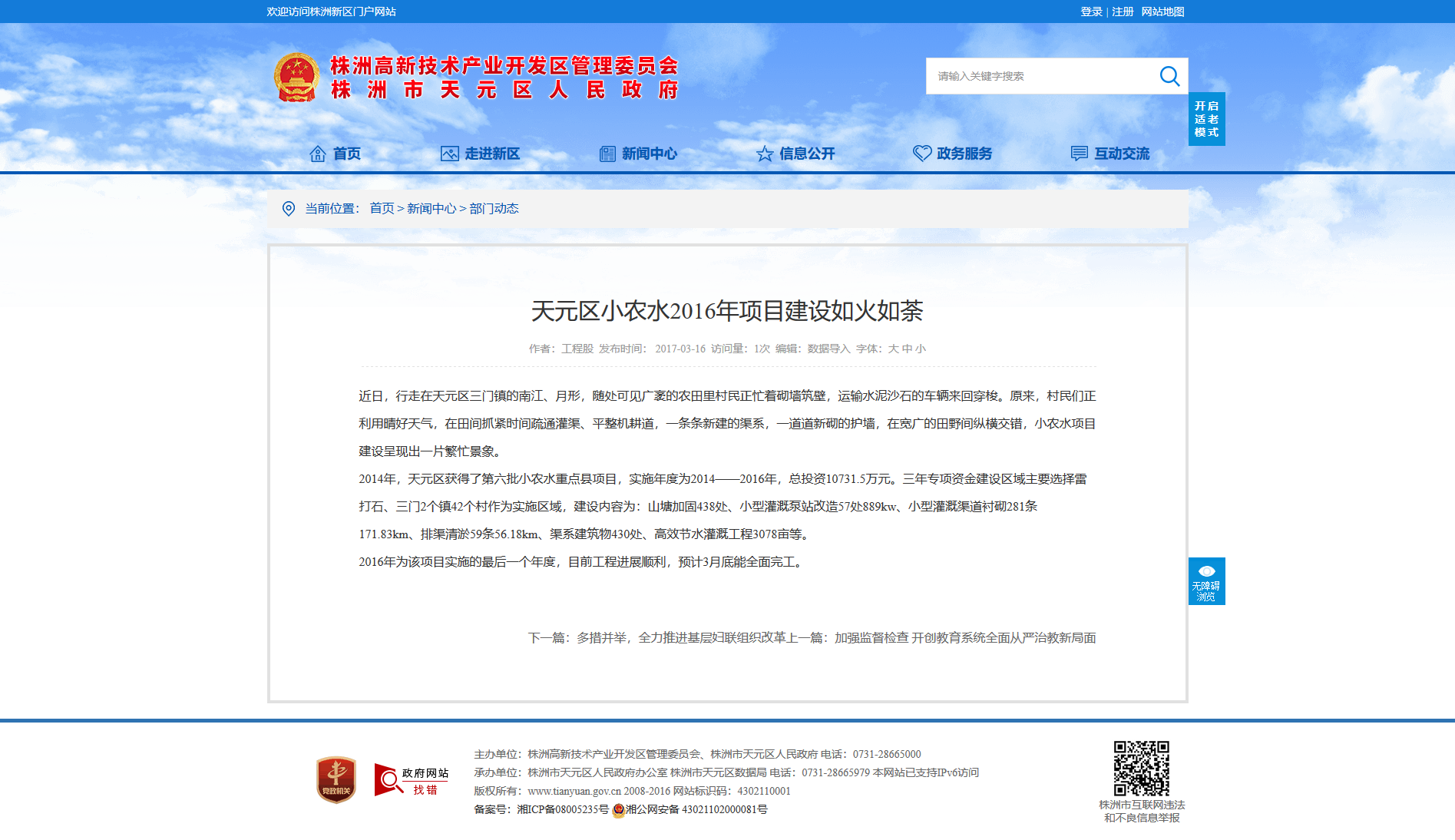Click the 新闻中心 newspaper icon
The width and height of the screenshot is (1455, 840).
(x=607, y=154)
